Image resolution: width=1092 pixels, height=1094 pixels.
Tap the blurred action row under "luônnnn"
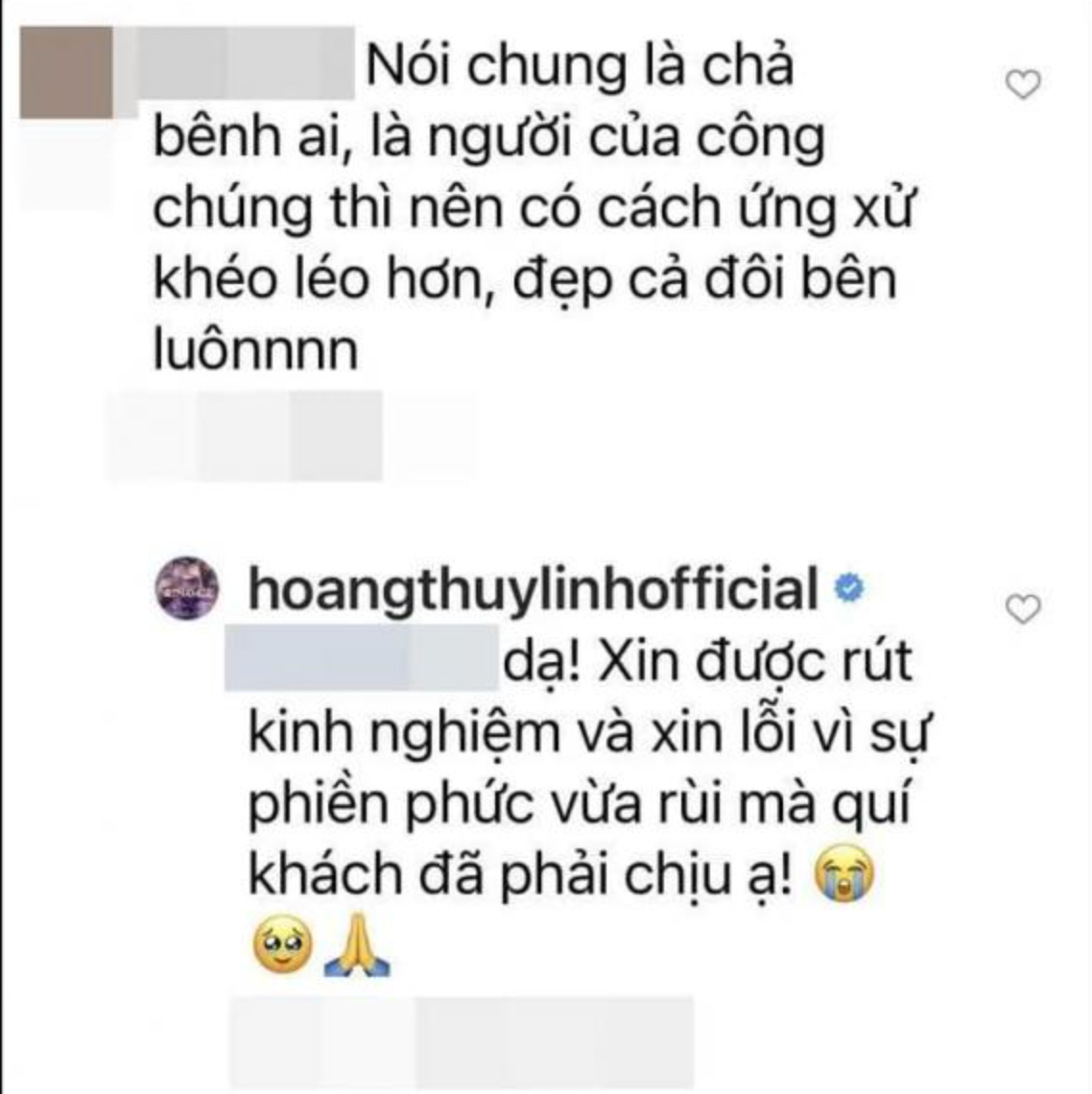(x=290, y=437)
